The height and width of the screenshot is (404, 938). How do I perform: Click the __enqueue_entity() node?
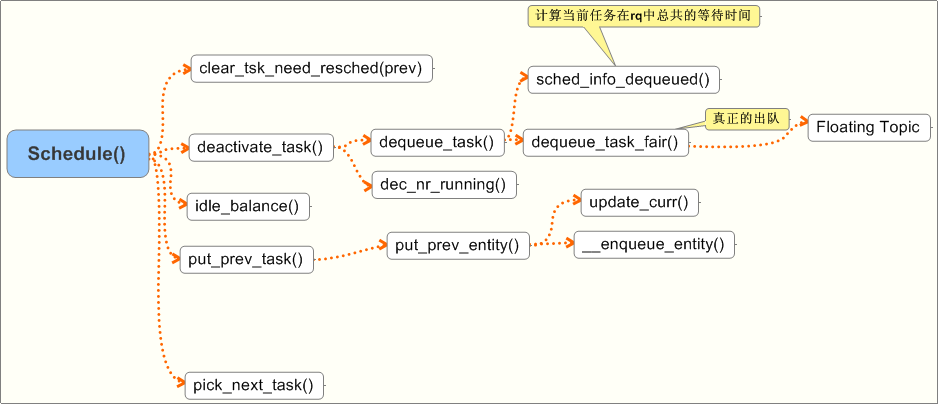pyautogui.click(x=654, y=245)
